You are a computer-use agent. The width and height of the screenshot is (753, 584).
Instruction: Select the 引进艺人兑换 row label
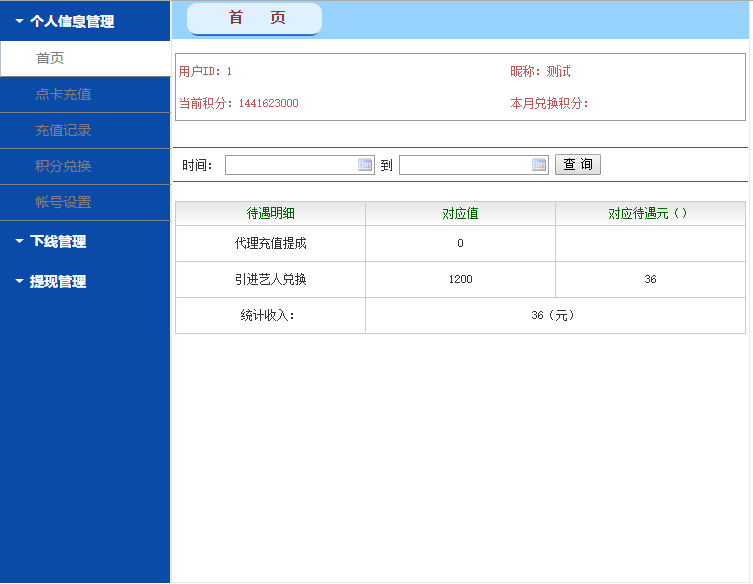[270, 280]
